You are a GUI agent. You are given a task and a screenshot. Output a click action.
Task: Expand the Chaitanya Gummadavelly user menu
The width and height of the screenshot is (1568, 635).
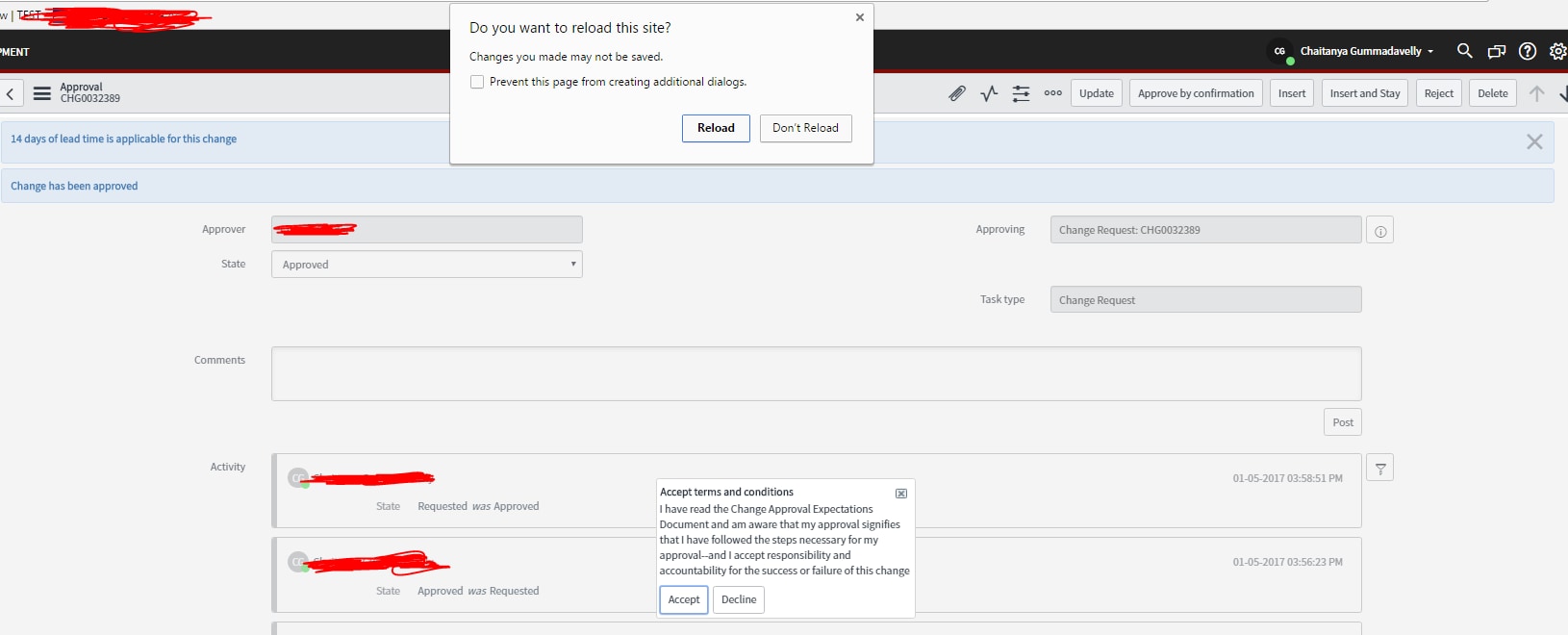coord(1365,51)
